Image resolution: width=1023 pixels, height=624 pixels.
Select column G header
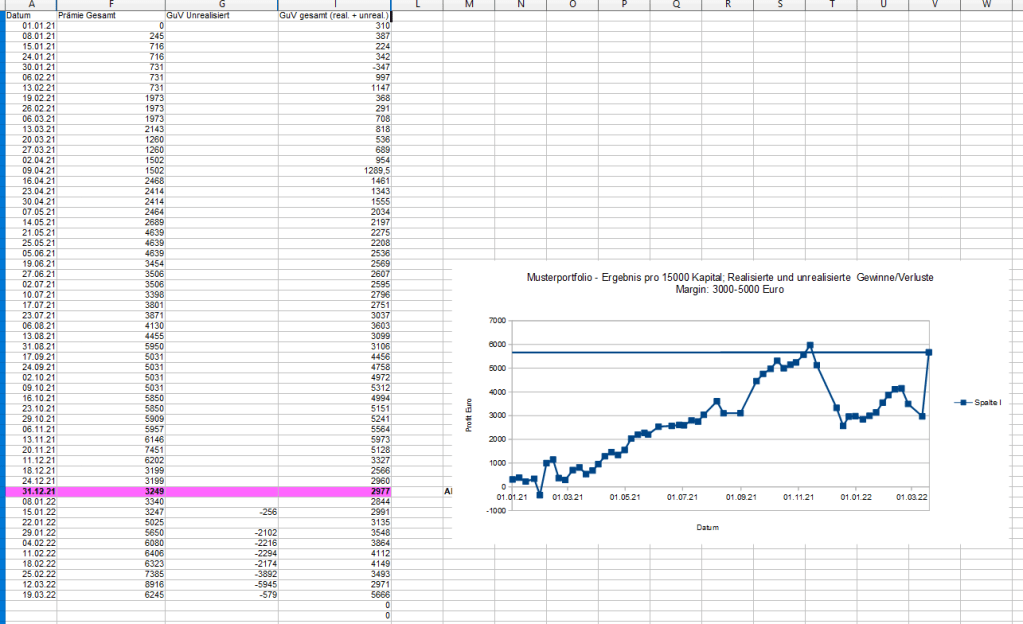coord(221,5)
